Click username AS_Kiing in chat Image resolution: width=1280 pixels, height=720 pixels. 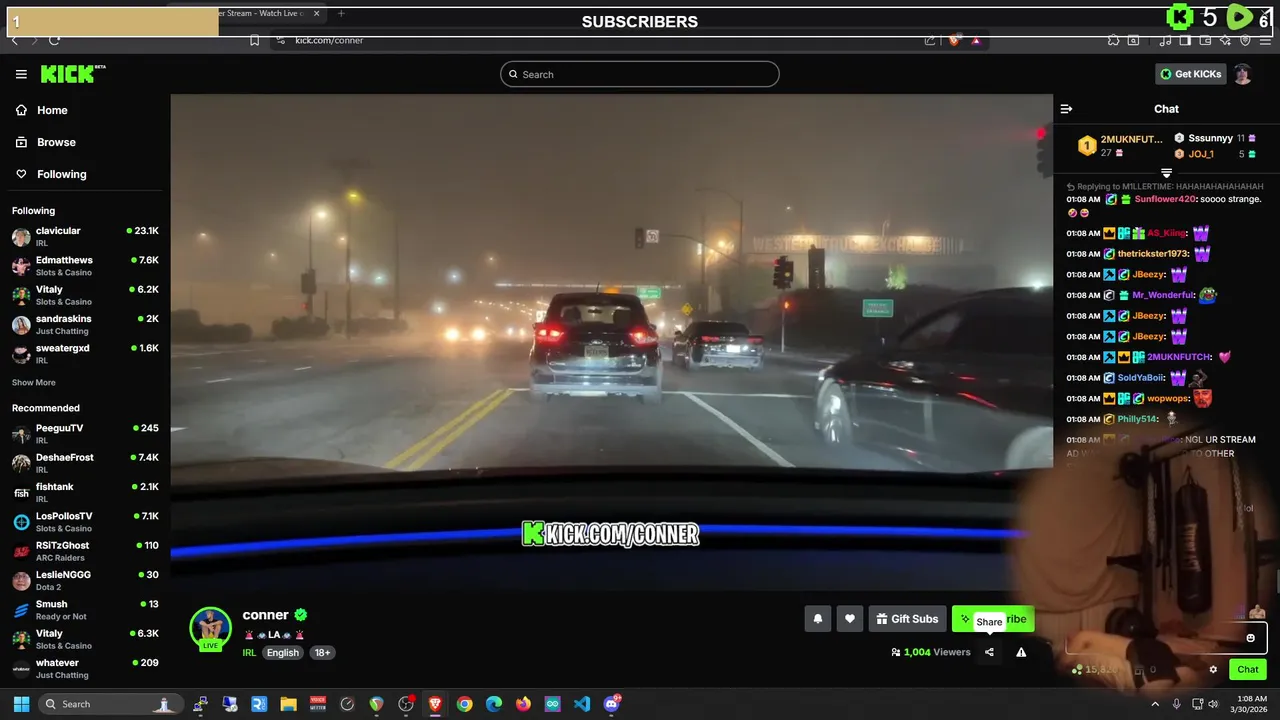1166,233
